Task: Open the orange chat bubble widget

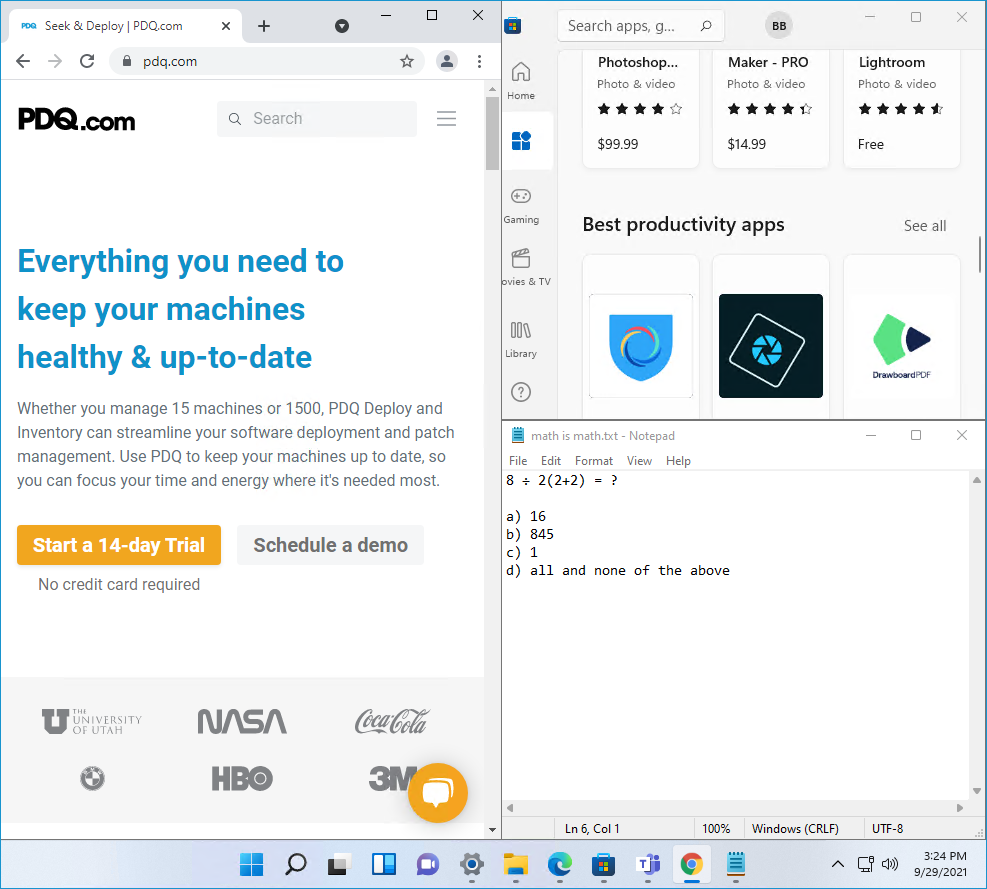Action: coord(437,793)
